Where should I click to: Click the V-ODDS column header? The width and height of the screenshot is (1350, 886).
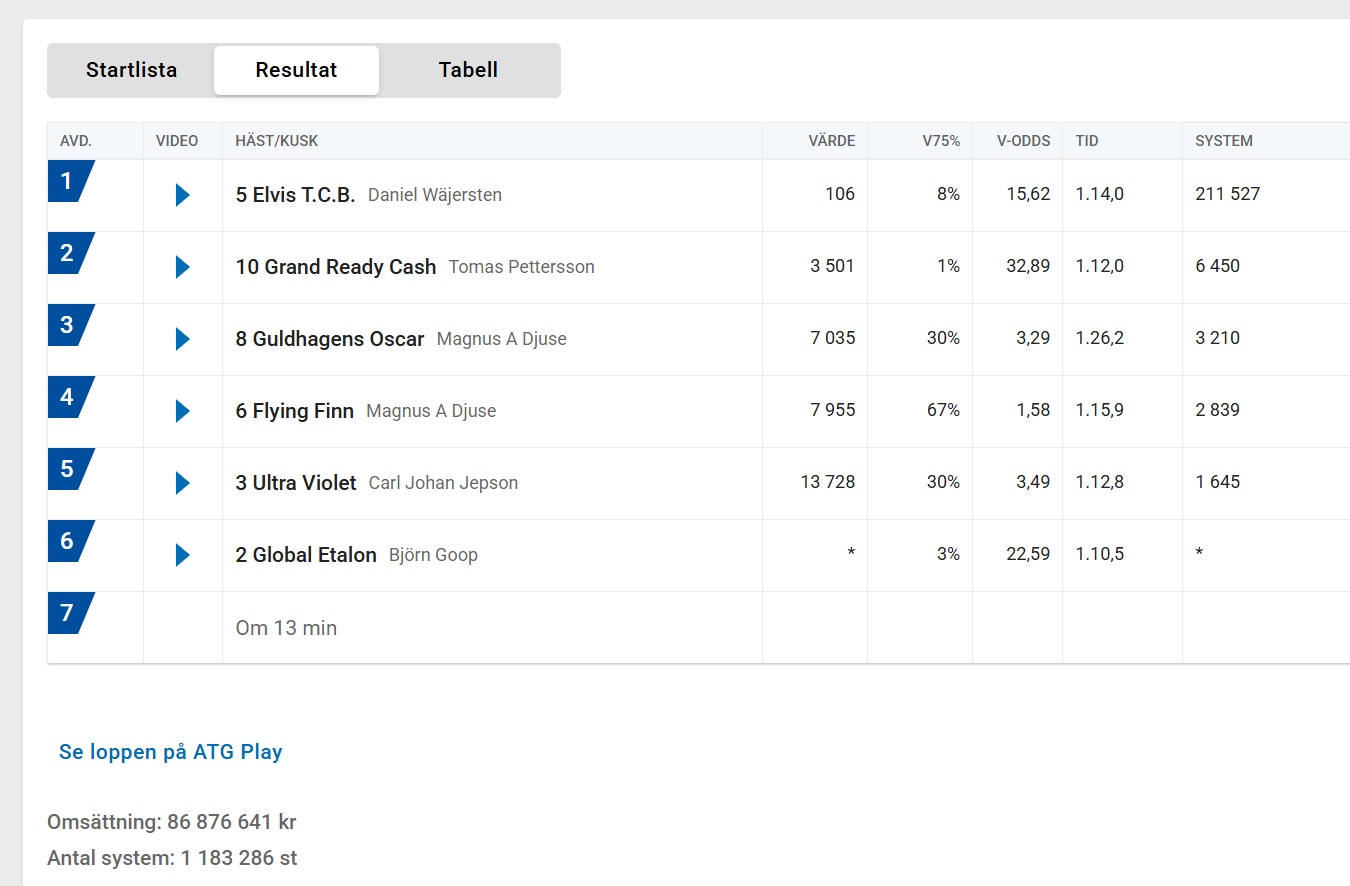click(x=1024, y=141)
